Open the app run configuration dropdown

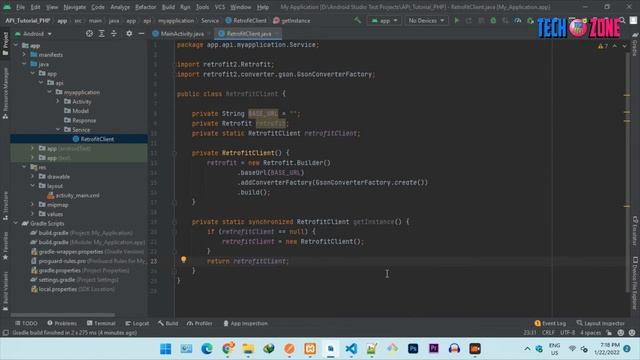click(x=384, y=20)
